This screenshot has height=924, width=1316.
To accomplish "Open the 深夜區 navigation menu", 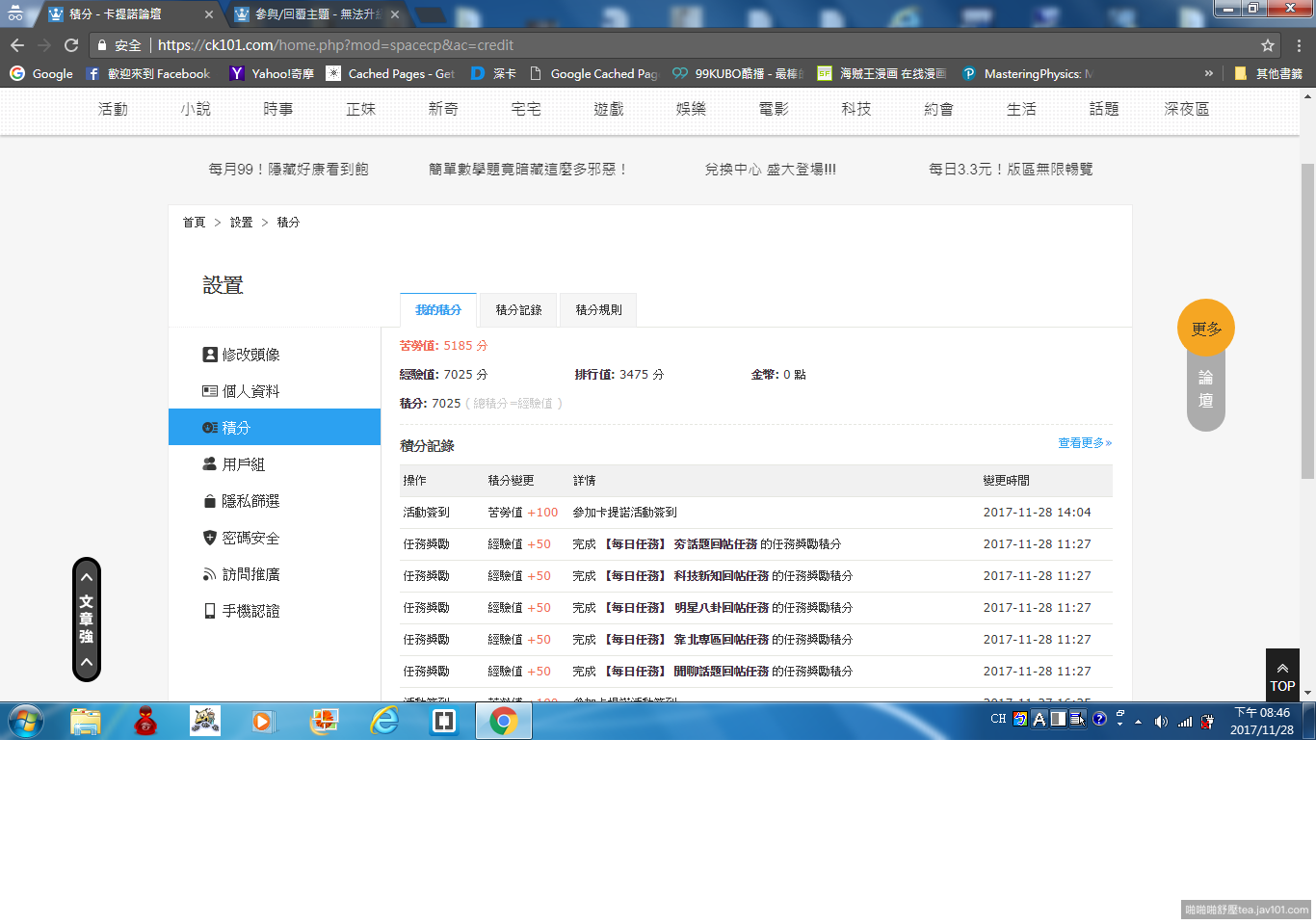I will (1187, 109).
